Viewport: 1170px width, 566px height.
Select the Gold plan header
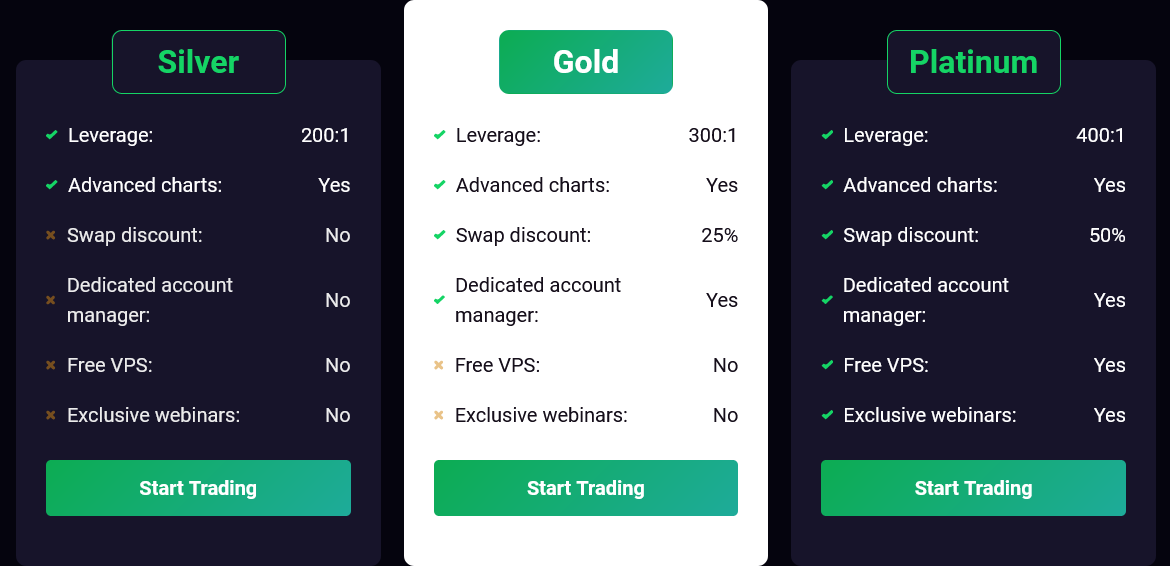click(586, 62)
